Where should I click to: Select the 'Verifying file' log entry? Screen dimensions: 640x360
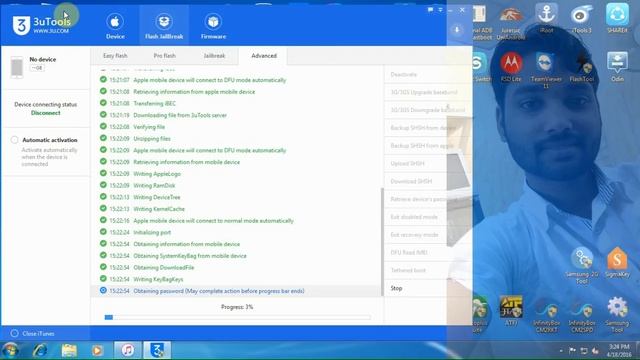tap(149, 127)
